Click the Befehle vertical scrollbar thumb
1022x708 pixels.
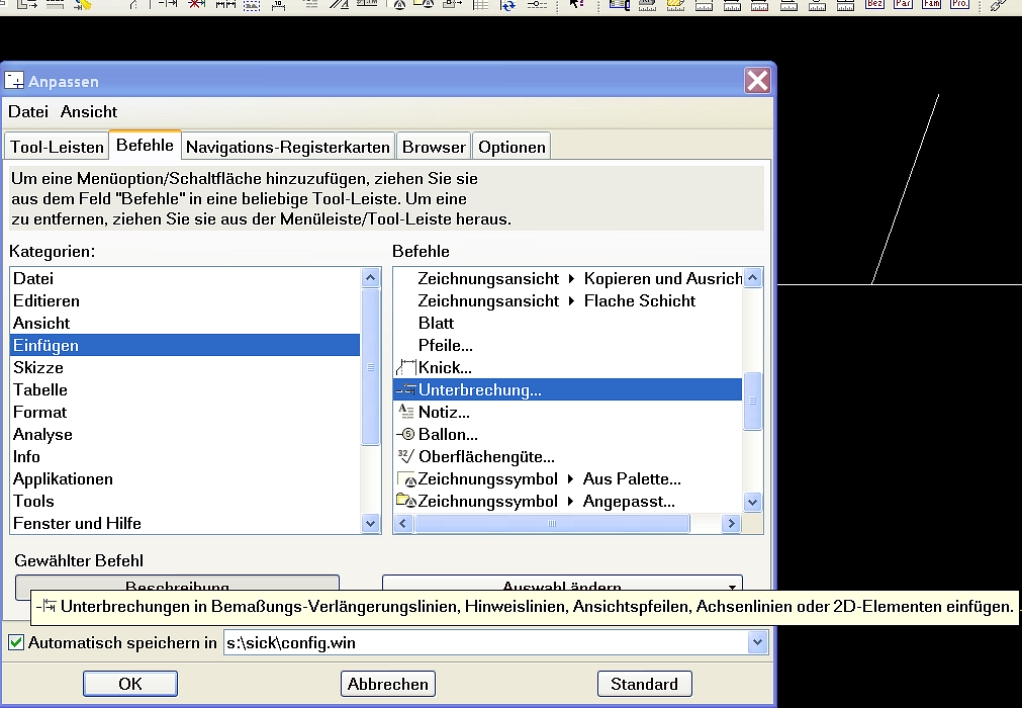click(753, 400)
